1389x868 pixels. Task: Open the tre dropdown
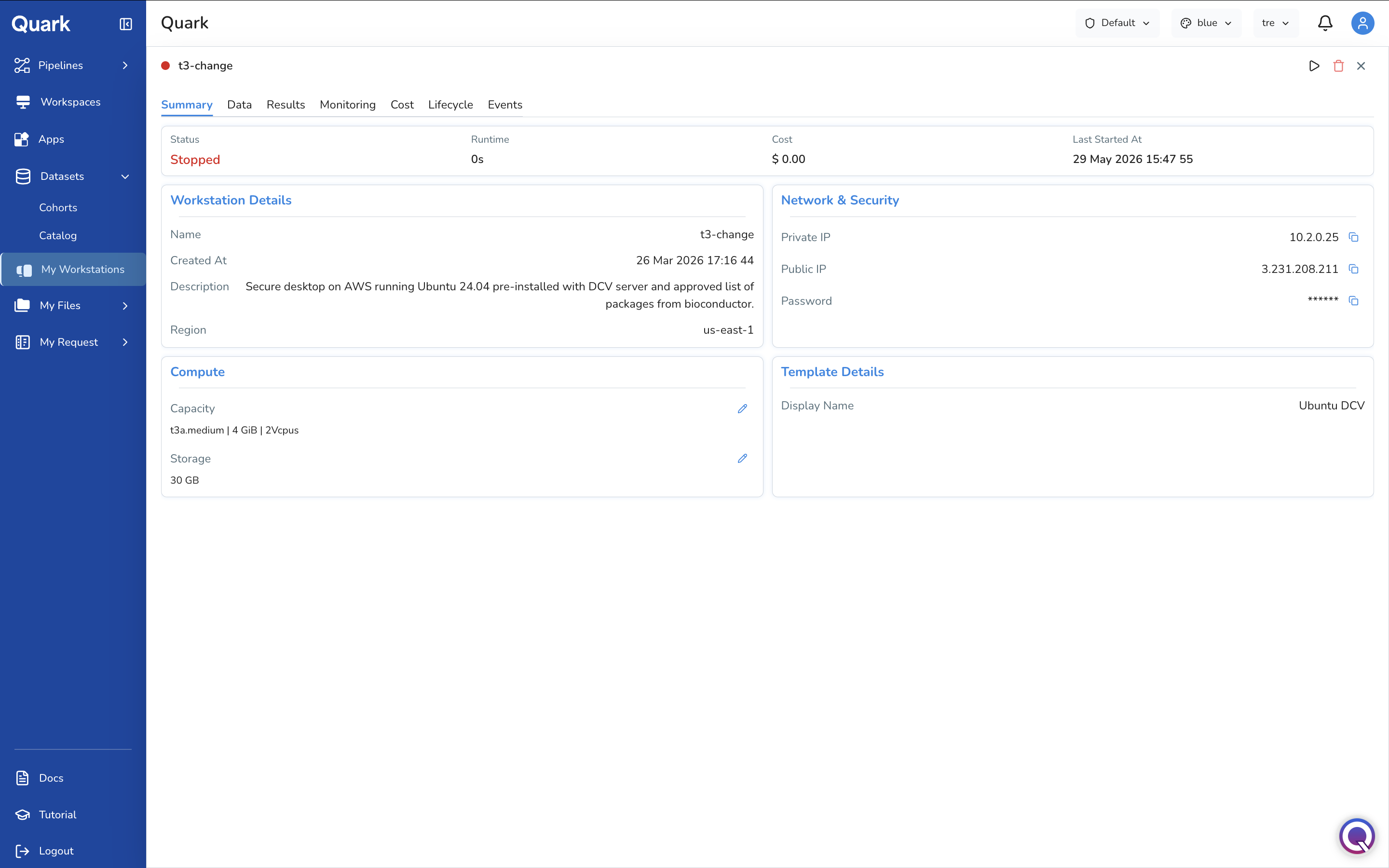(x=1276, y=23)
